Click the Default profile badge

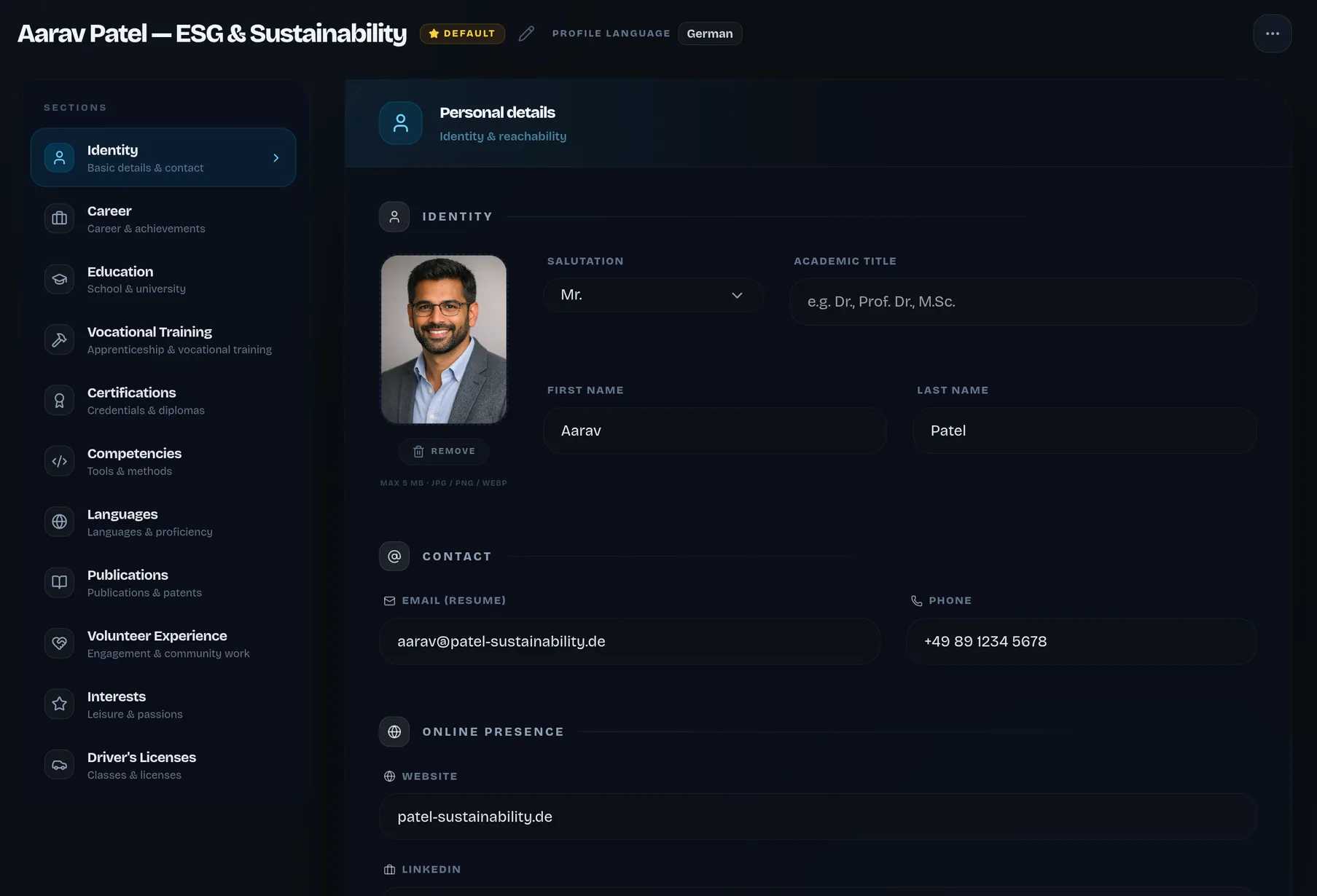(x=462, y=34)
